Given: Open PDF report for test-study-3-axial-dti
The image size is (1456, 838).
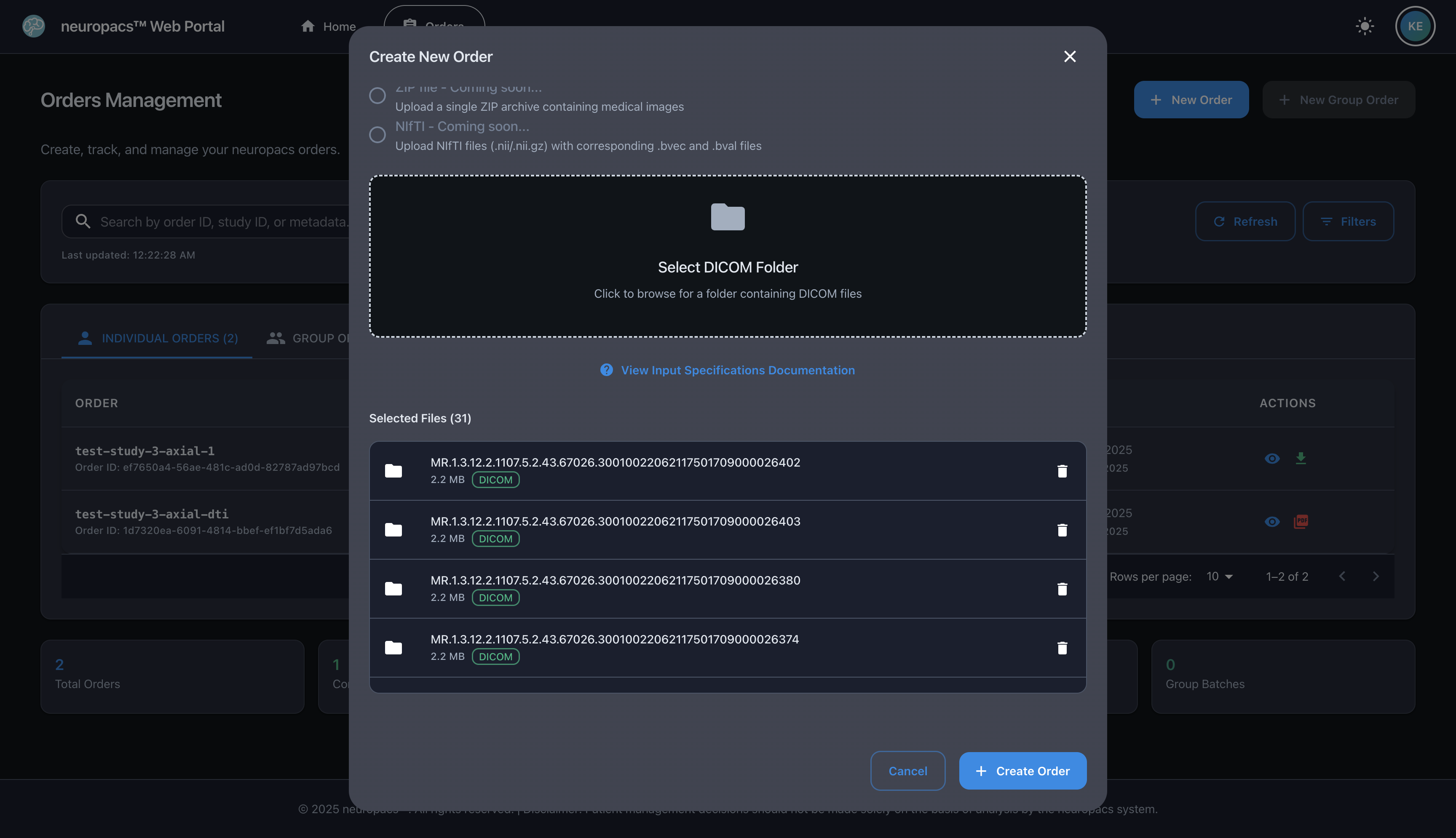Looking at the screenshot, I should coord(1302,521).
